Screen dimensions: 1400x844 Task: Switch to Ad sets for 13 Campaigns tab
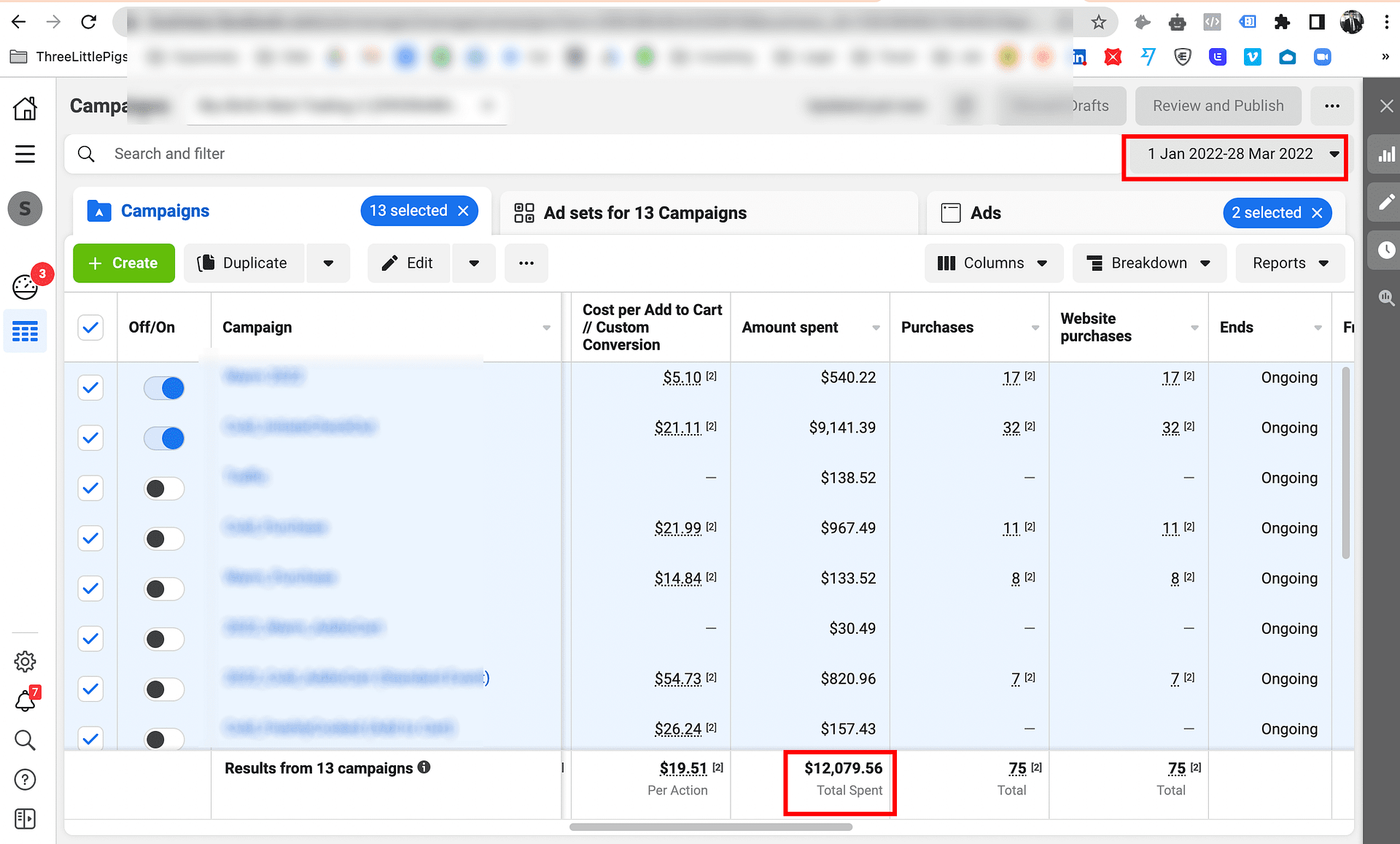click(645, 213)
